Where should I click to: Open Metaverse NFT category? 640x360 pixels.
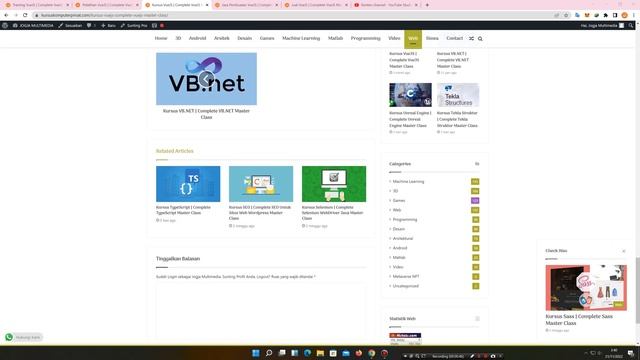click(406, 276)
